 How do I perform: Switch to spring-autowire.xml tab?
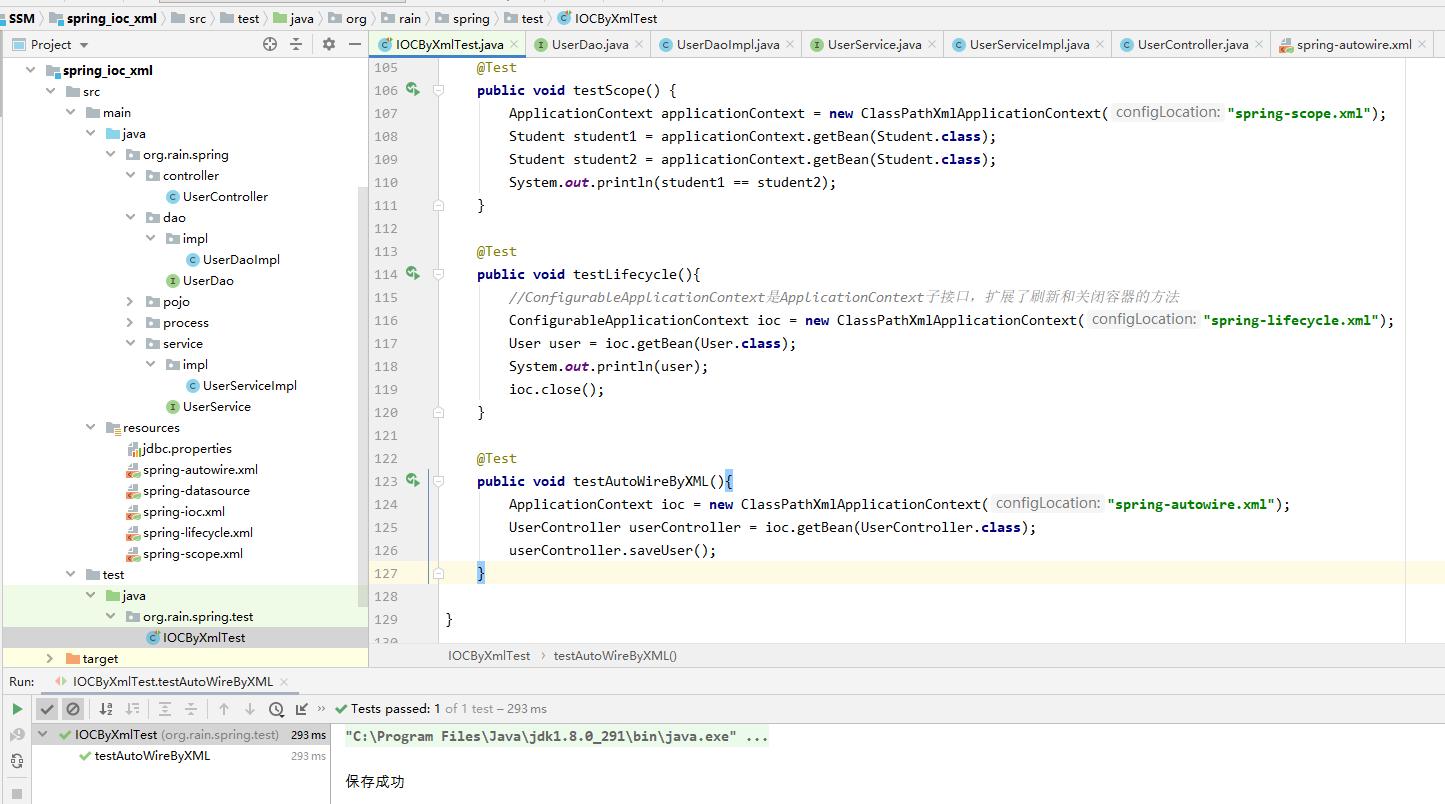pos(1354,45)
